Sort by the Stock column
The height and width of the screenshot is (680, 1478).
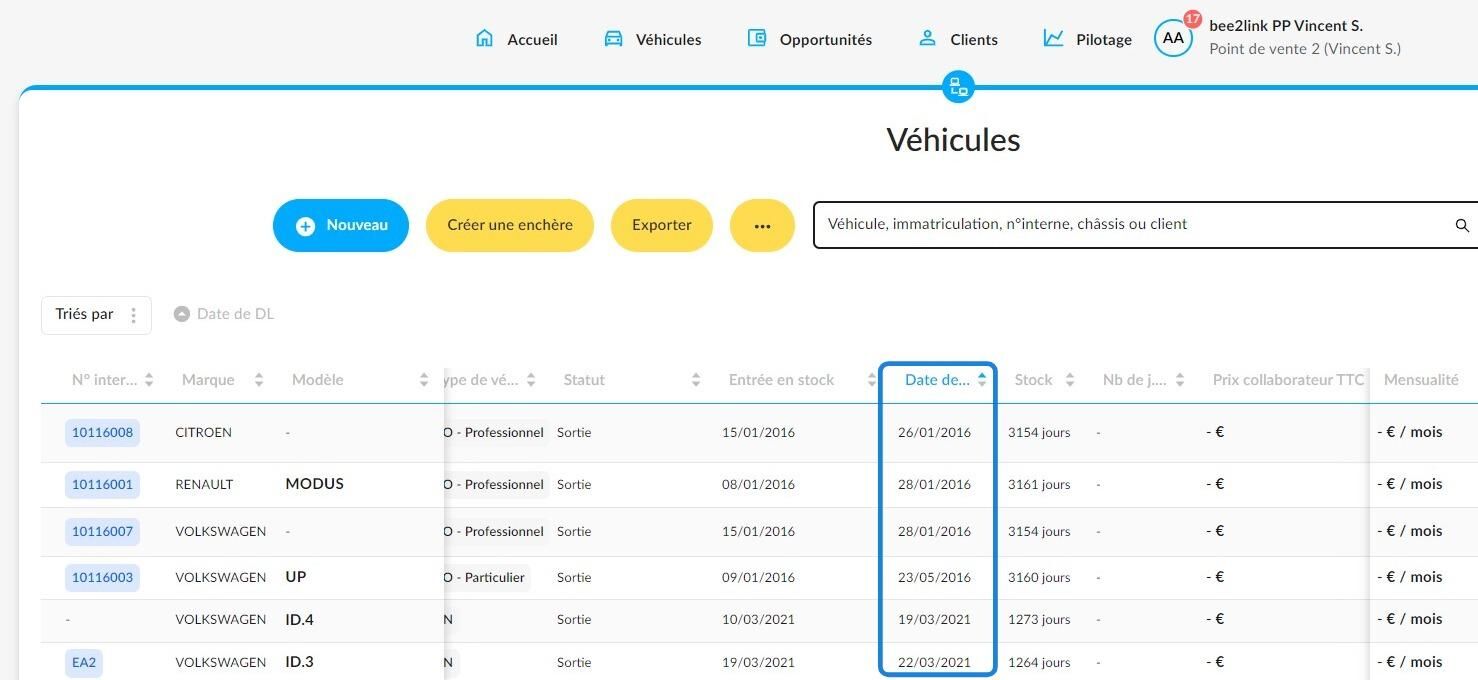click(1044, 380)
